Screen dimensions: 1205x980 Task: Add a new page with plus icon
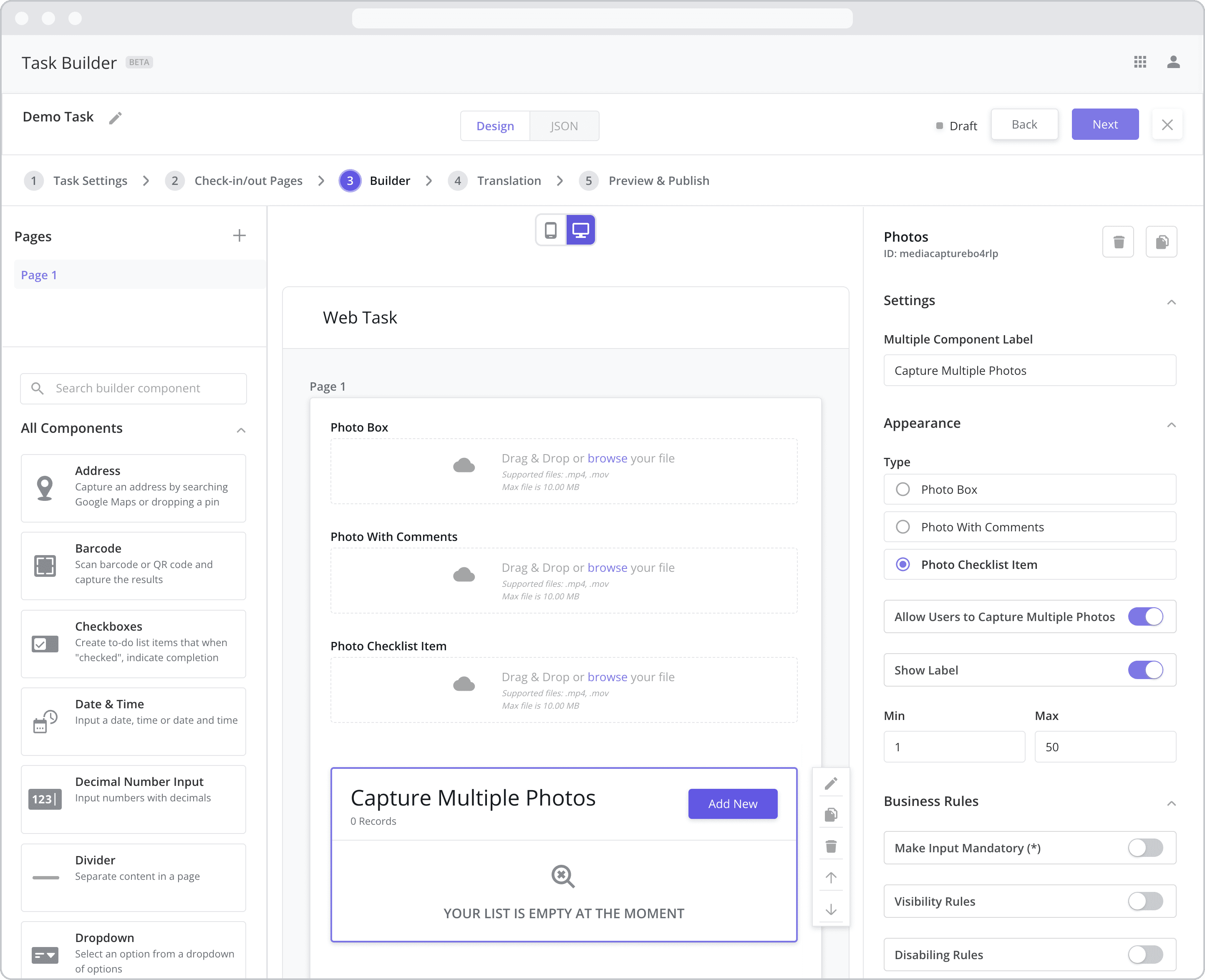pyautogui.click(x=239, y=236)
